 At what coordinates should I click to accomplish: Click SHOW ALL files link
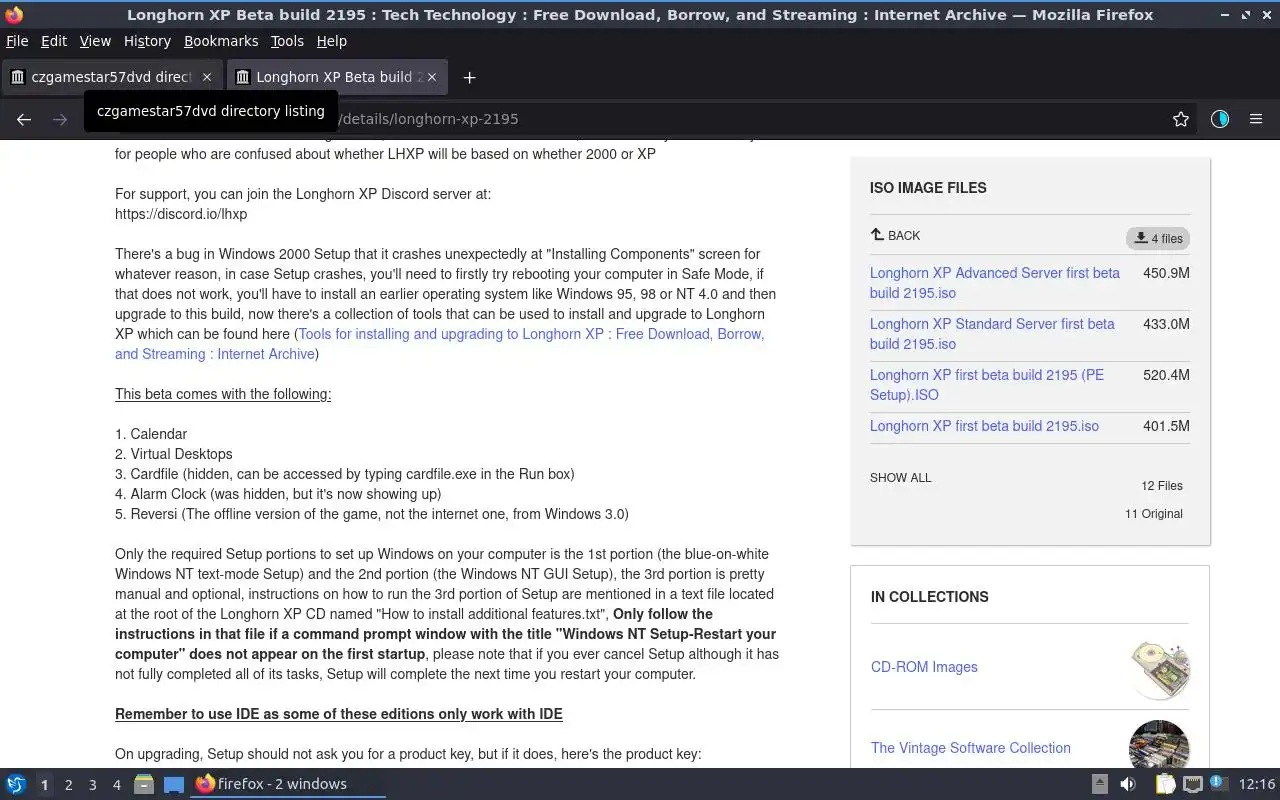tap(900, 478)
